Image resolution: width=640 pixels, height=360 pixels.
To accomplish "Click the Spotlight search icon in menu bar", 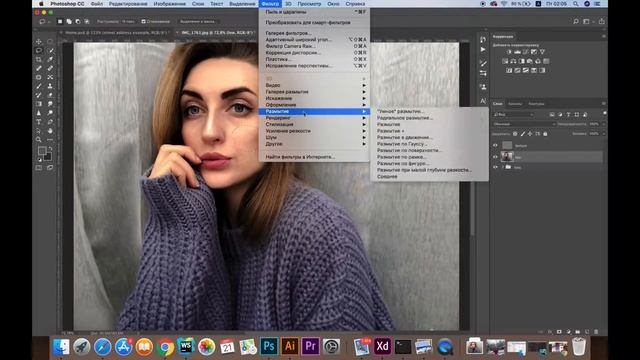I will point(576,4).
